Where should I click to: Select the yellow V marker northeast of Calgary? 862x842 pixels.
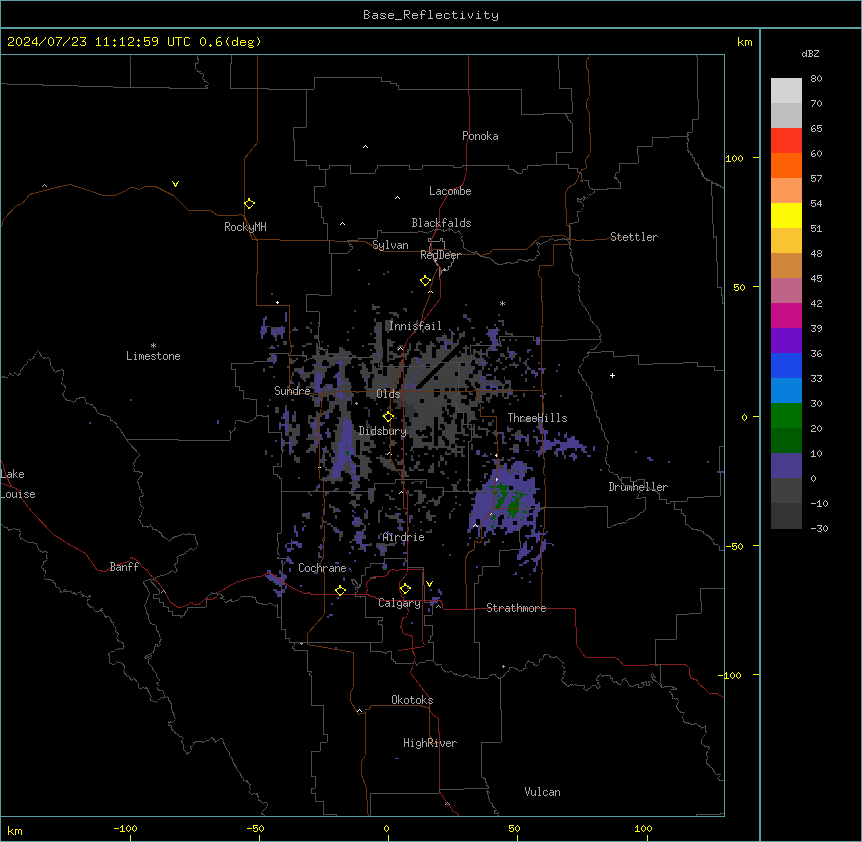coord(429,584)
